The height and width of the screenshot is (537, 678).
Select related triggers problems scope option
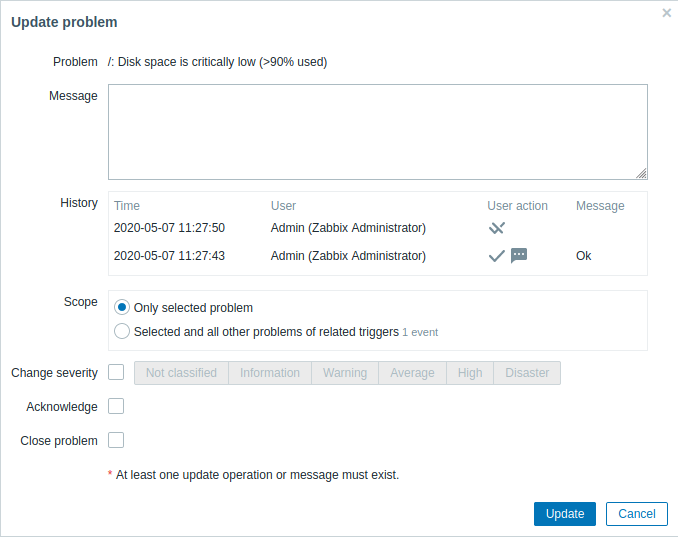coord(122,331)
